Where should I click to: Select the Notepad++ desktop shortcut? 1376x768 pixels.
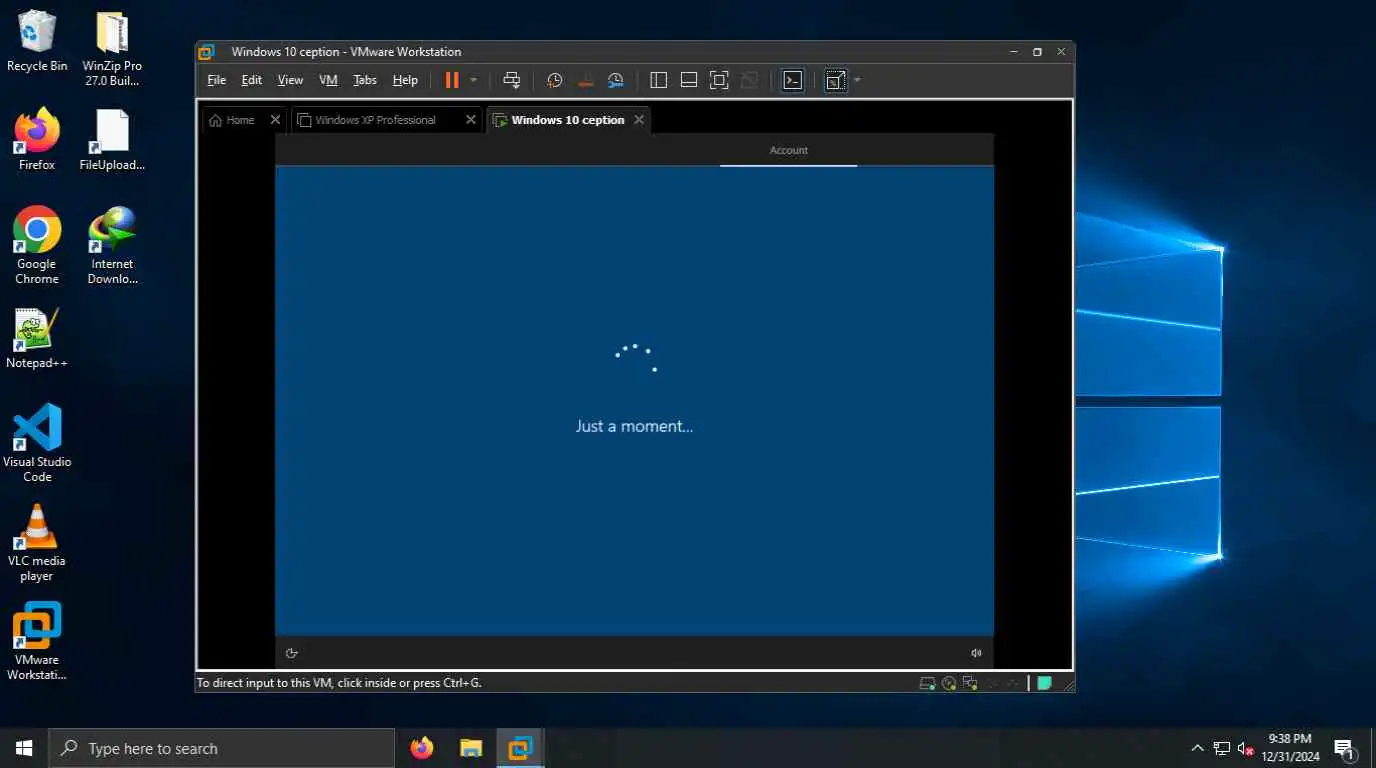tap(37, 338)
